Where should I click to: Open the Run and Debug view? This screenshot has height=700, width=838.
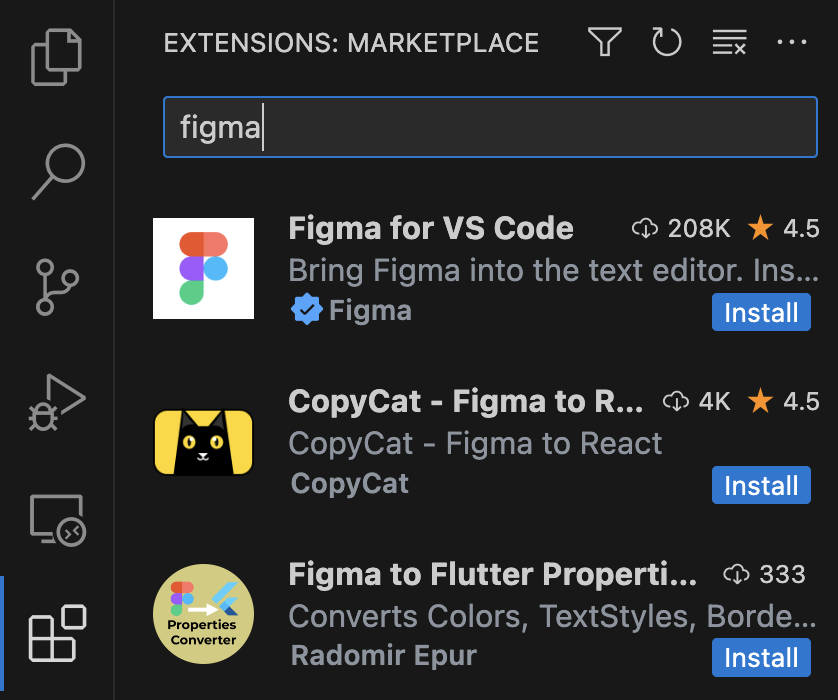click(x=56, y=404)
